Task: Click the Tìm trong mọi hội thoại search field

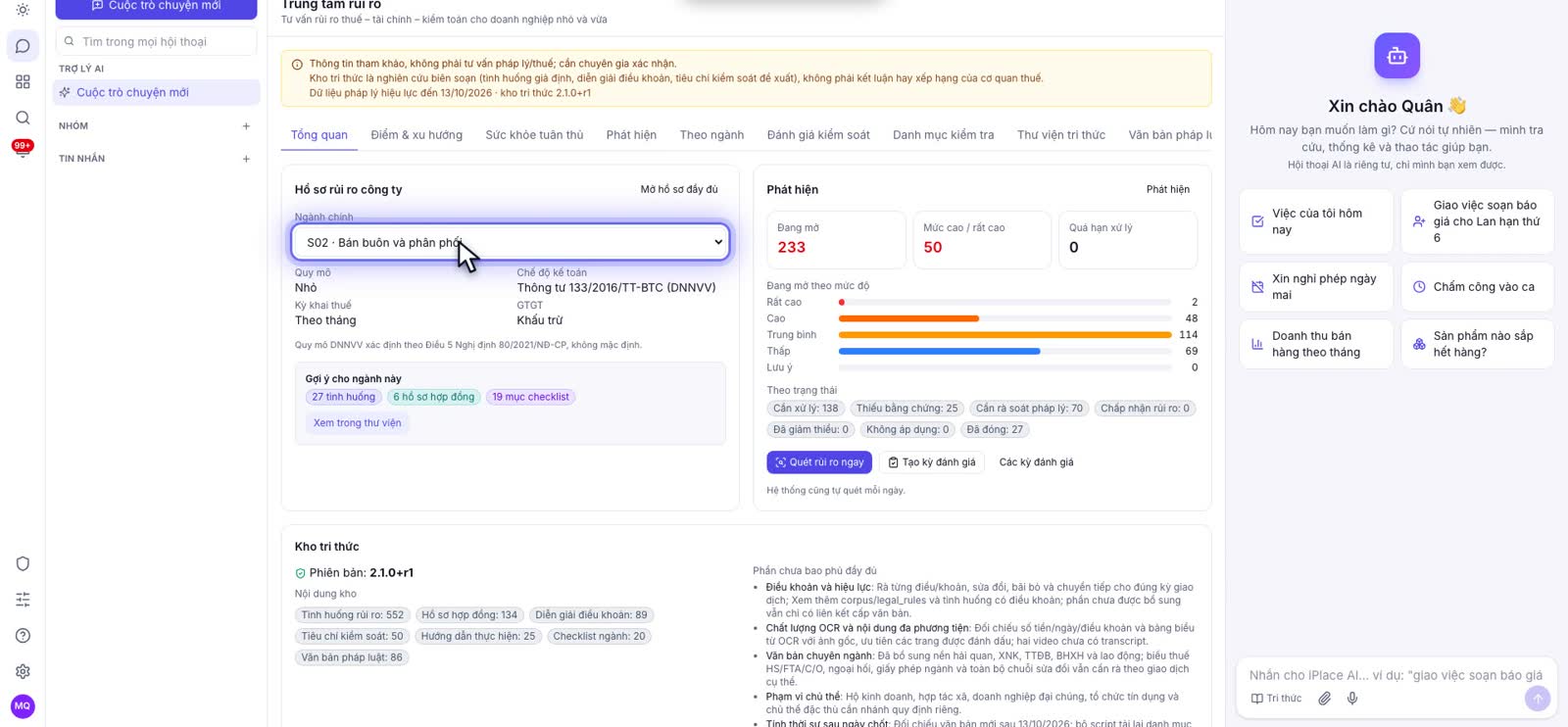Action: tap(157, 42)
